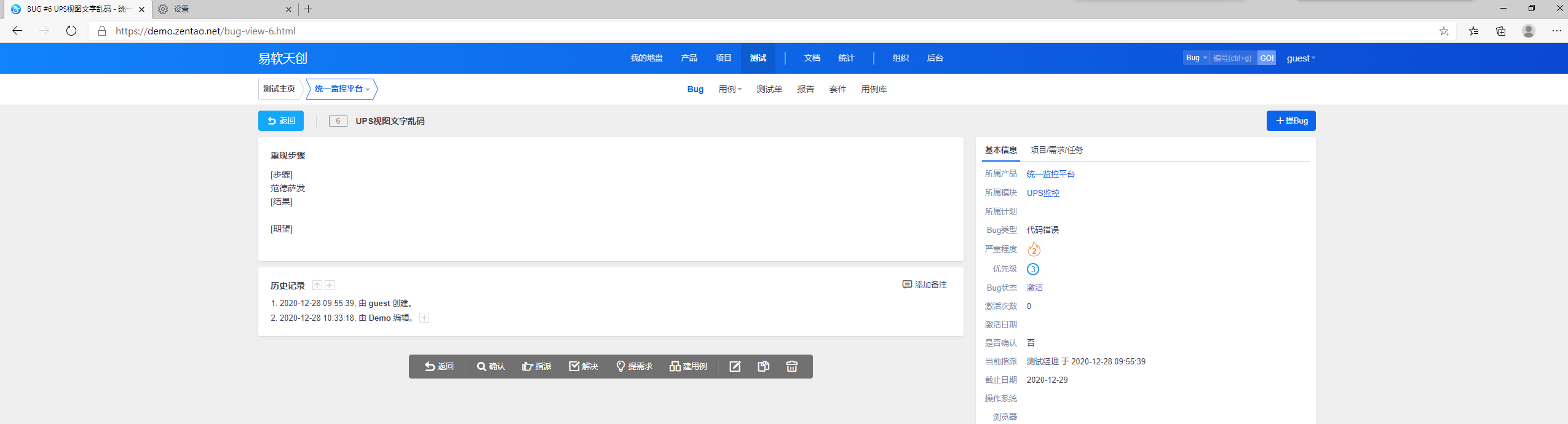This screenshot has width=1568, height=424.
Task: Click the add to favorites star icon
Action: (1444, 31)
